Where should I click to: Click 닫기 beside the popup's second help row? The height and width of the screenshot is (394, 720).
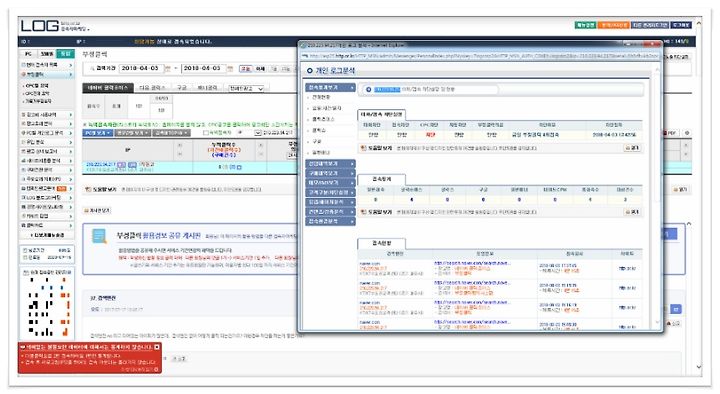click(x=632, y=212)
